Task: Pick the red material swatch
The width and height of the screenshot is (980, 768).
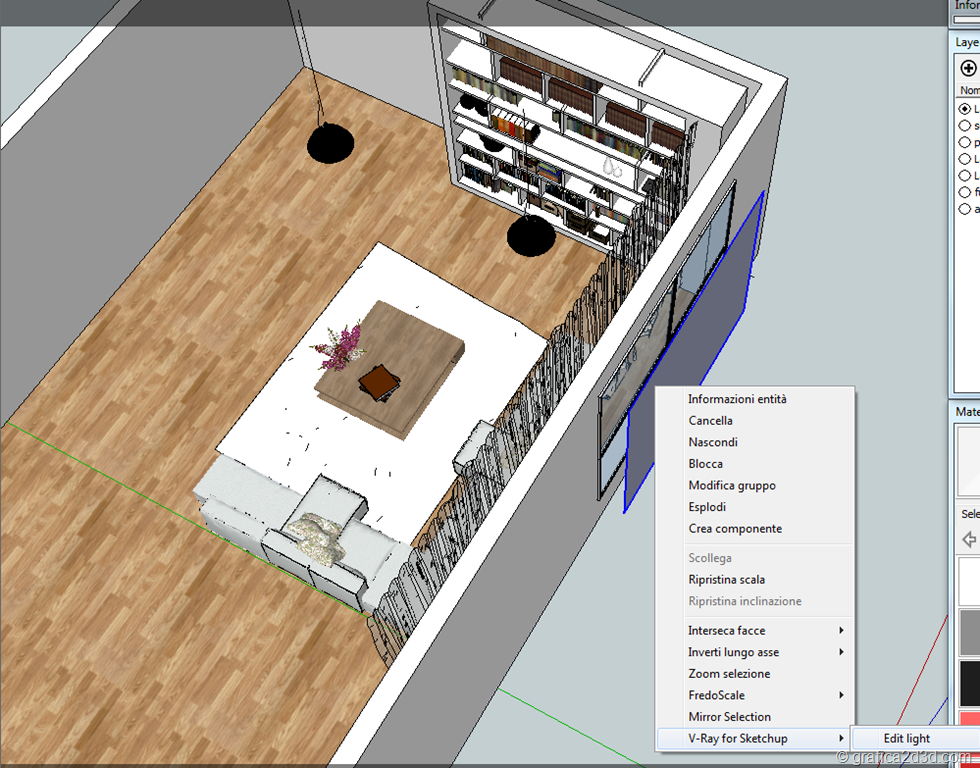Action: click(x=969, y=720)
